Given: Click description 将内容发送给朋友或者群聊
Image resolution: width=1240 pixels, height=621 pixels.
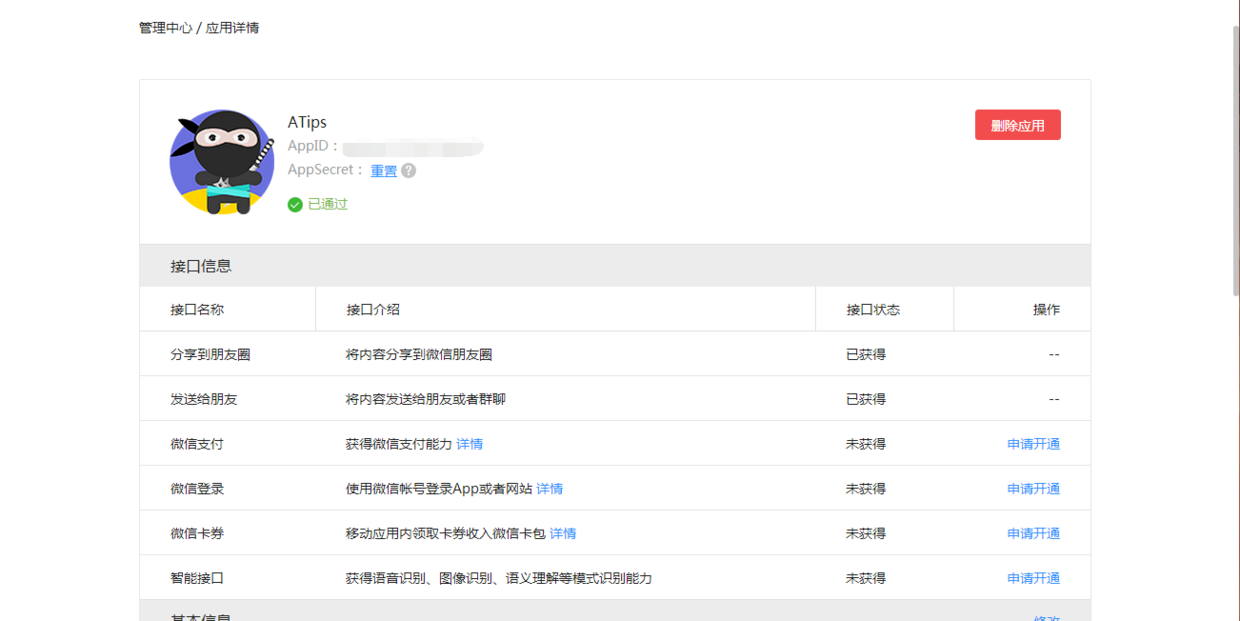Looking at the screenshot, I should [x=426, y=400].
